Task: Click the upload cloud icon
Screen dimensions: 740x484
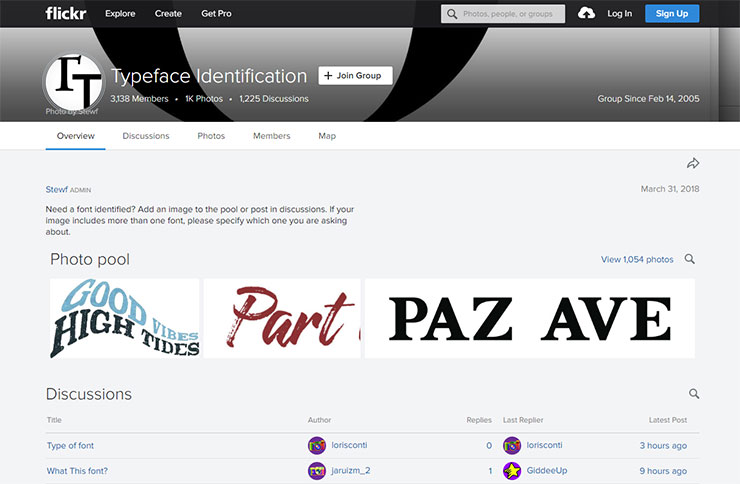Action: (x=586, y=13)
